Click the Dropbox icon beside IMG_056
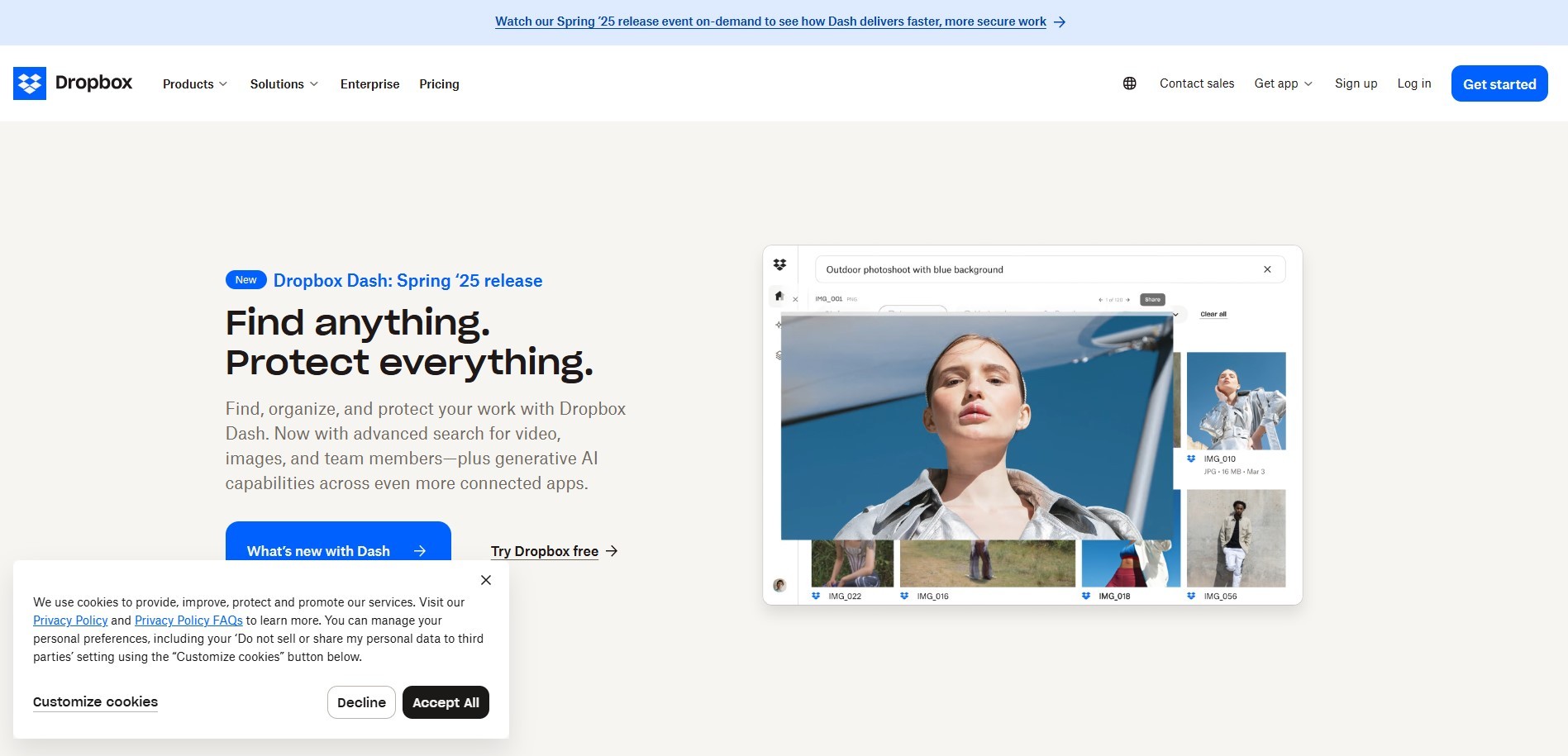The height and width of the screenshot is (756, 1568). 1191,596
